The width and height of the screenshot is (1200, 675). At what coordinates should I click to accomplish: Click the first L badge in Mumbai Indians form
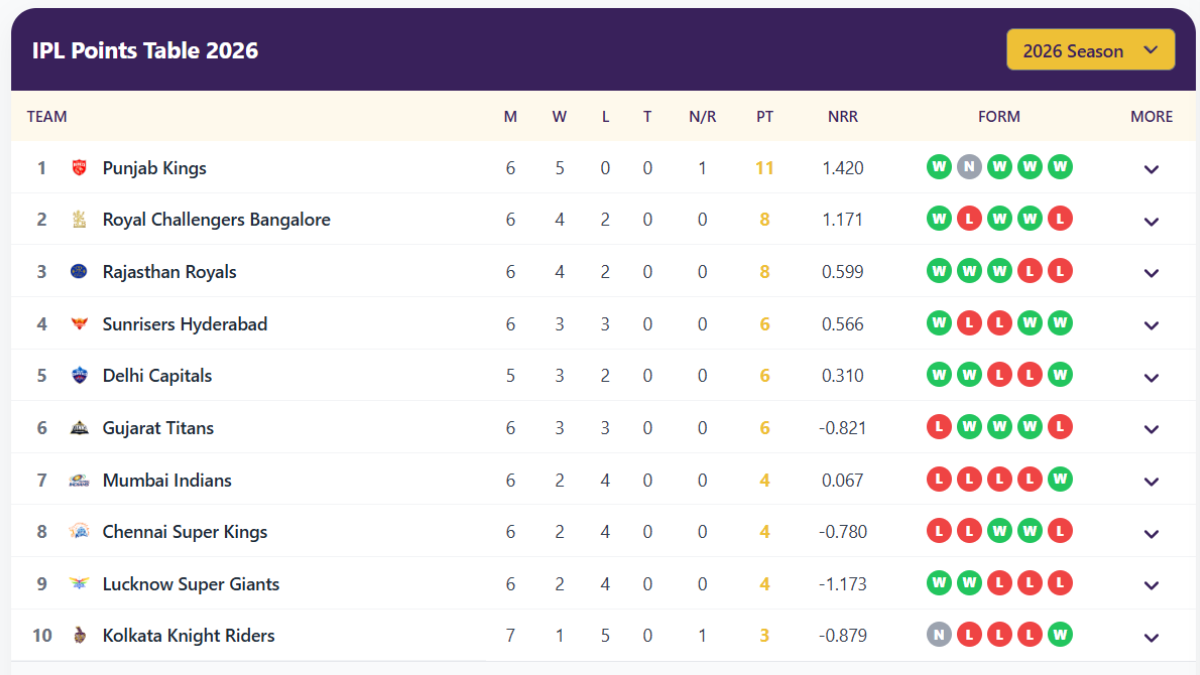pos(939,478)
